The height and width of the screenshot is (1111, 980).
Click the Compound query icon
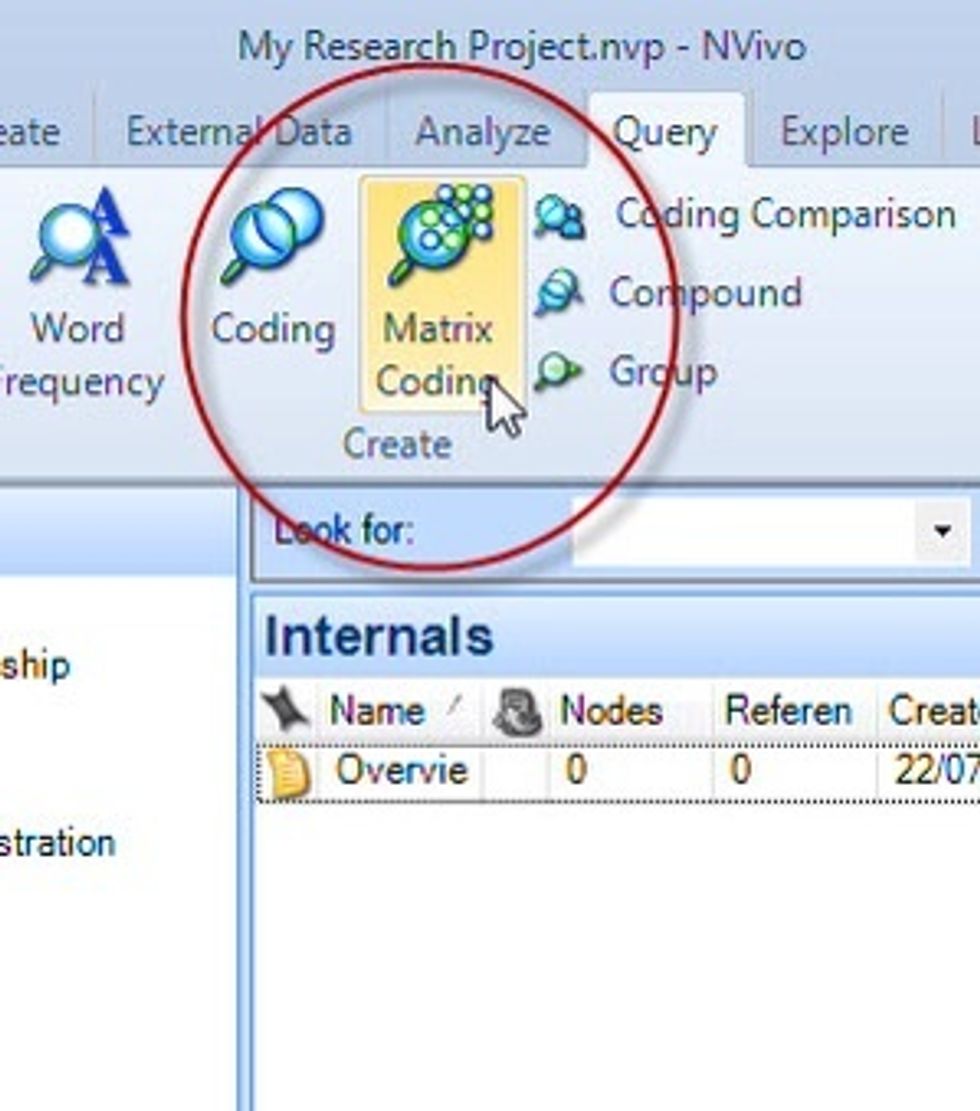point(558,292)
